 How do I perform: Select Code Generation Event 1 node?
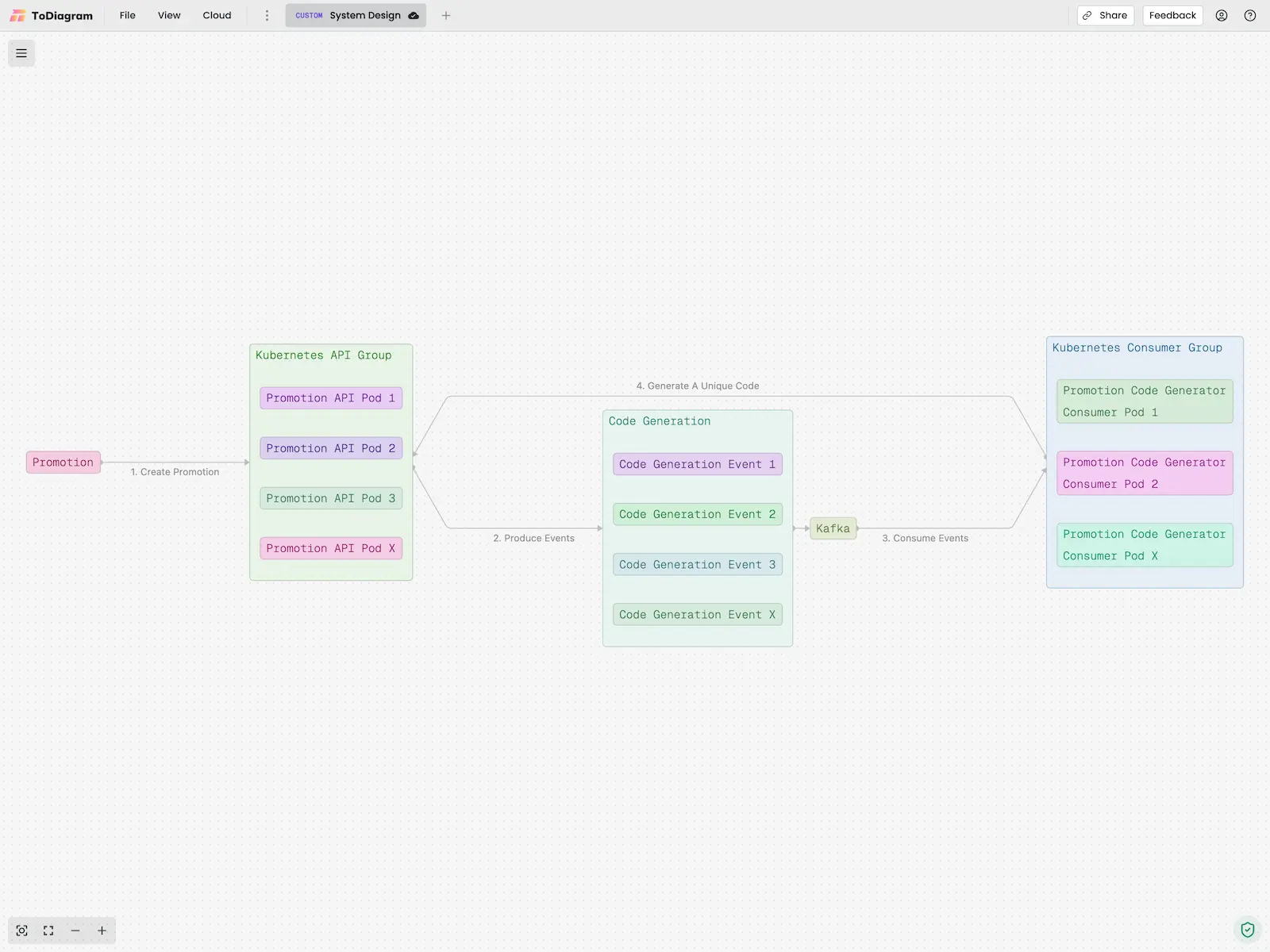(x=698, y=464)
